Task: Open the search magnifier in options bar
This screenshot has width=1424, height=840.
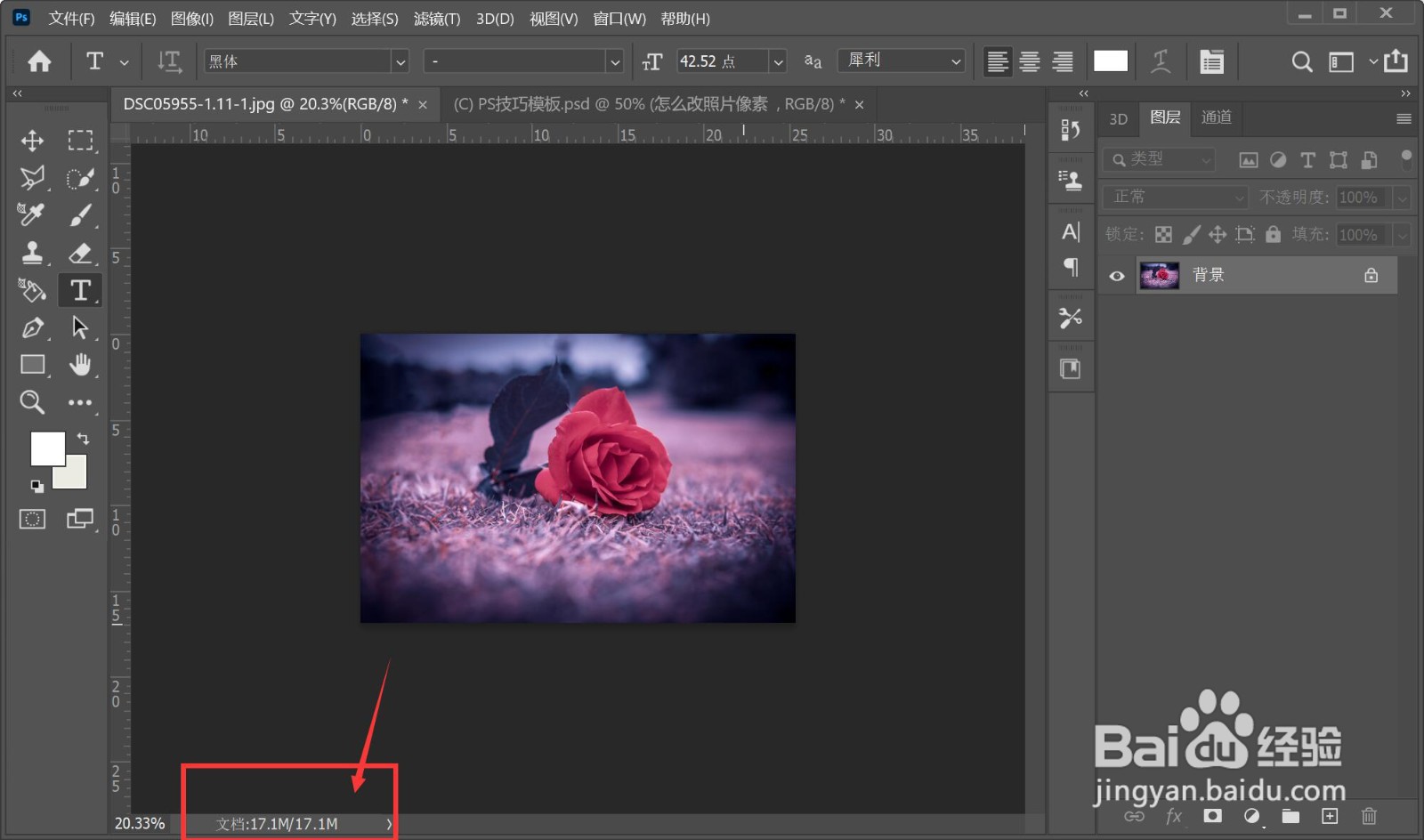Action: coord(1301,61)
